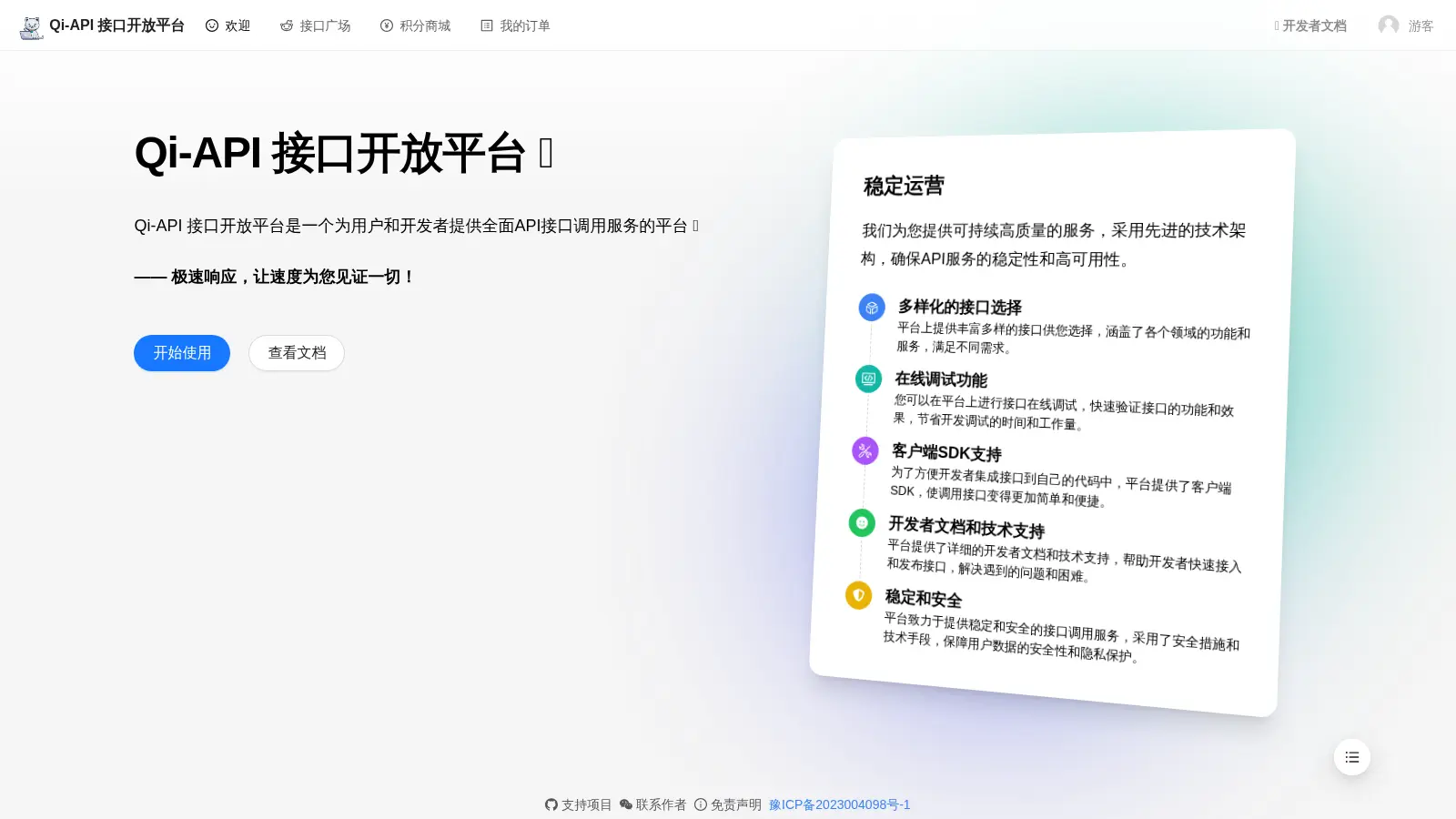1456x819 pixels.
Task: Click the Qi-API logo icon
Action: pos(31,26)
